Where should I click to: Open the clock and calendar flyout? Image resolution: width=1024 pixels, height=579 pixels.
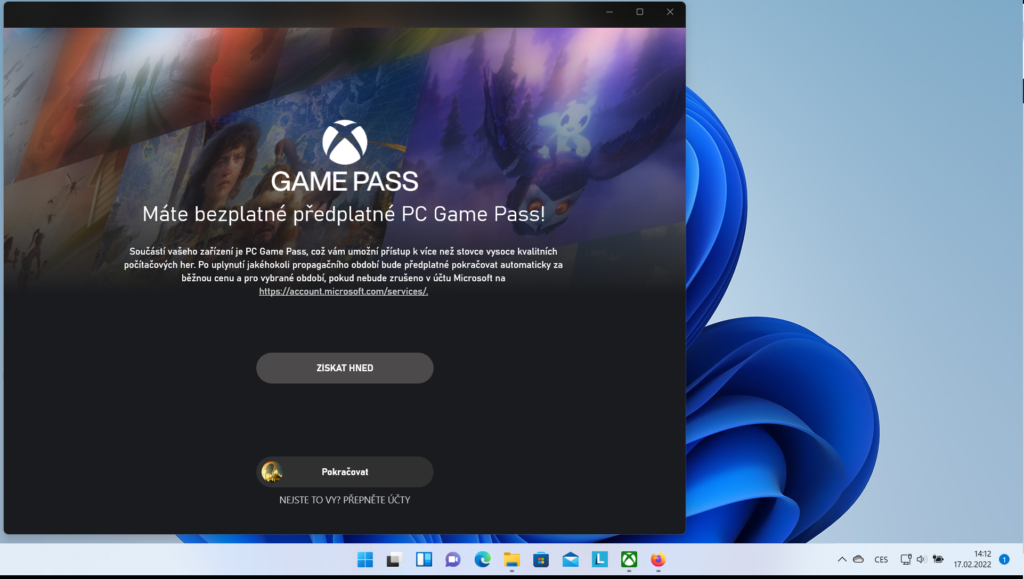click(972, 559)
